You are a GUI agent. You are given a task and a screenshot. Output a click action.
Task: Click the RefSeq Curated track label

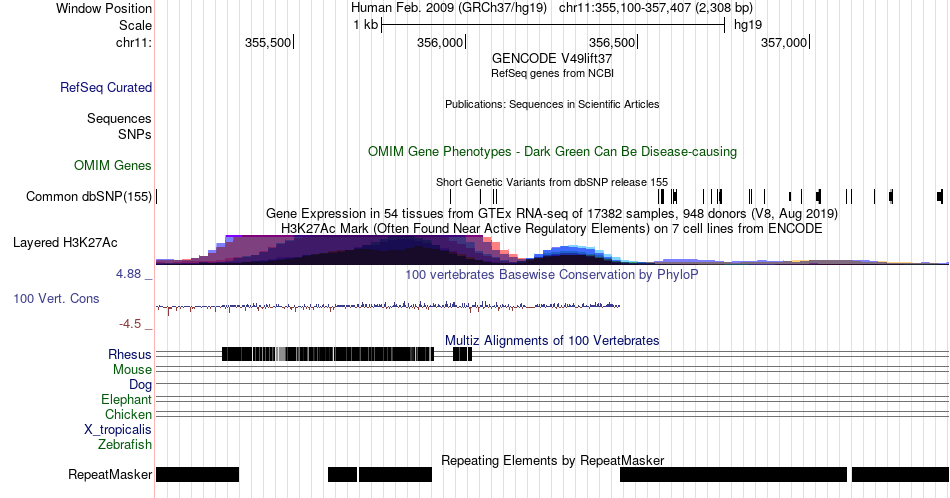[106, 87]
